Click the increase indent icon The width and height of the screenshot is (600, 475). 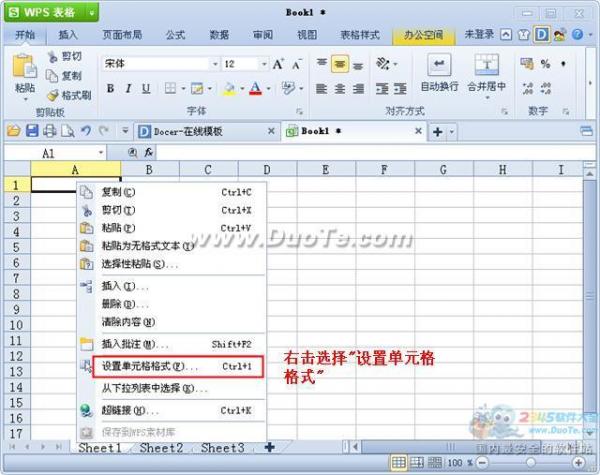(x=400, y=89)
